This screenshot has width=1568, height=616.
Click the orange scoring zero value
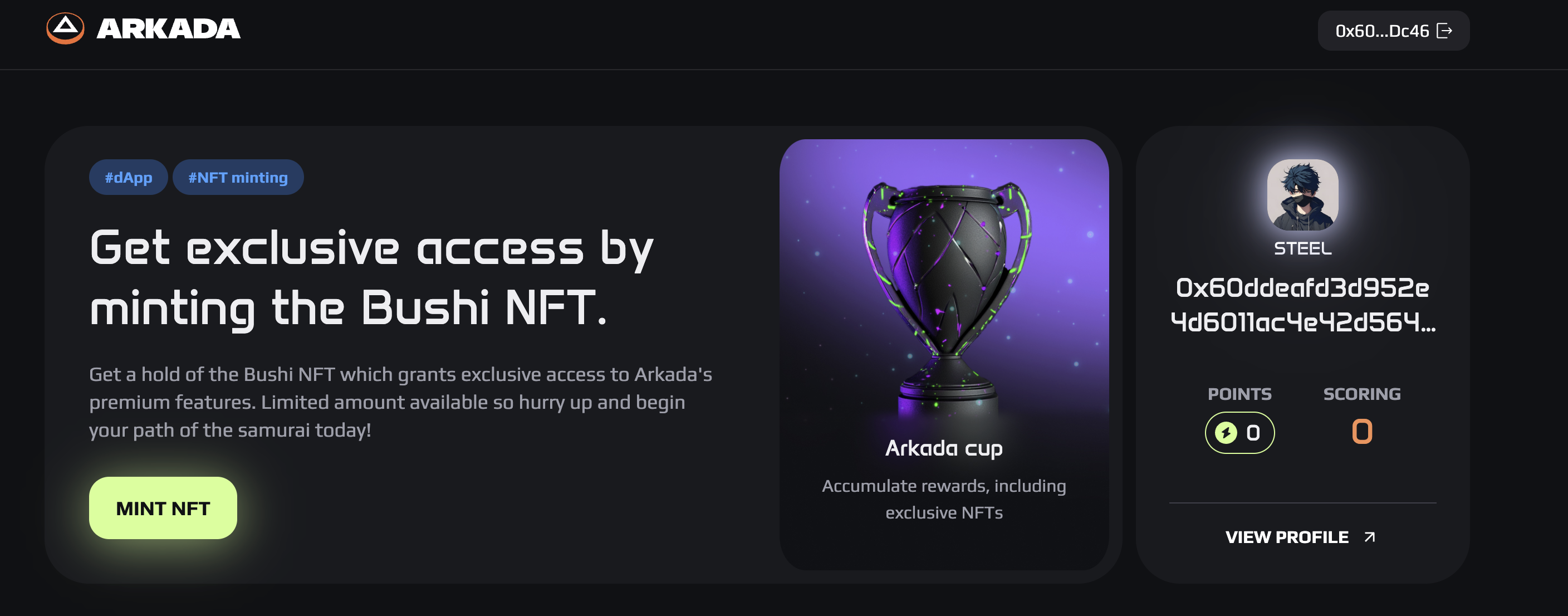[1361, 432]
